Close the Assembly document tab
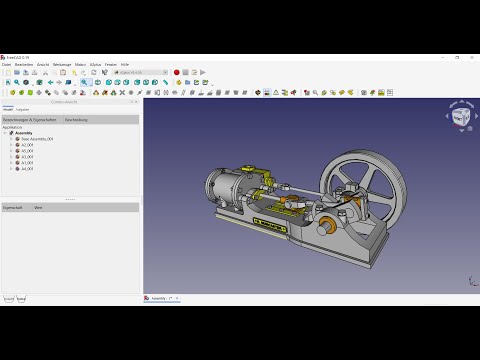 click(x=177, y=298)
